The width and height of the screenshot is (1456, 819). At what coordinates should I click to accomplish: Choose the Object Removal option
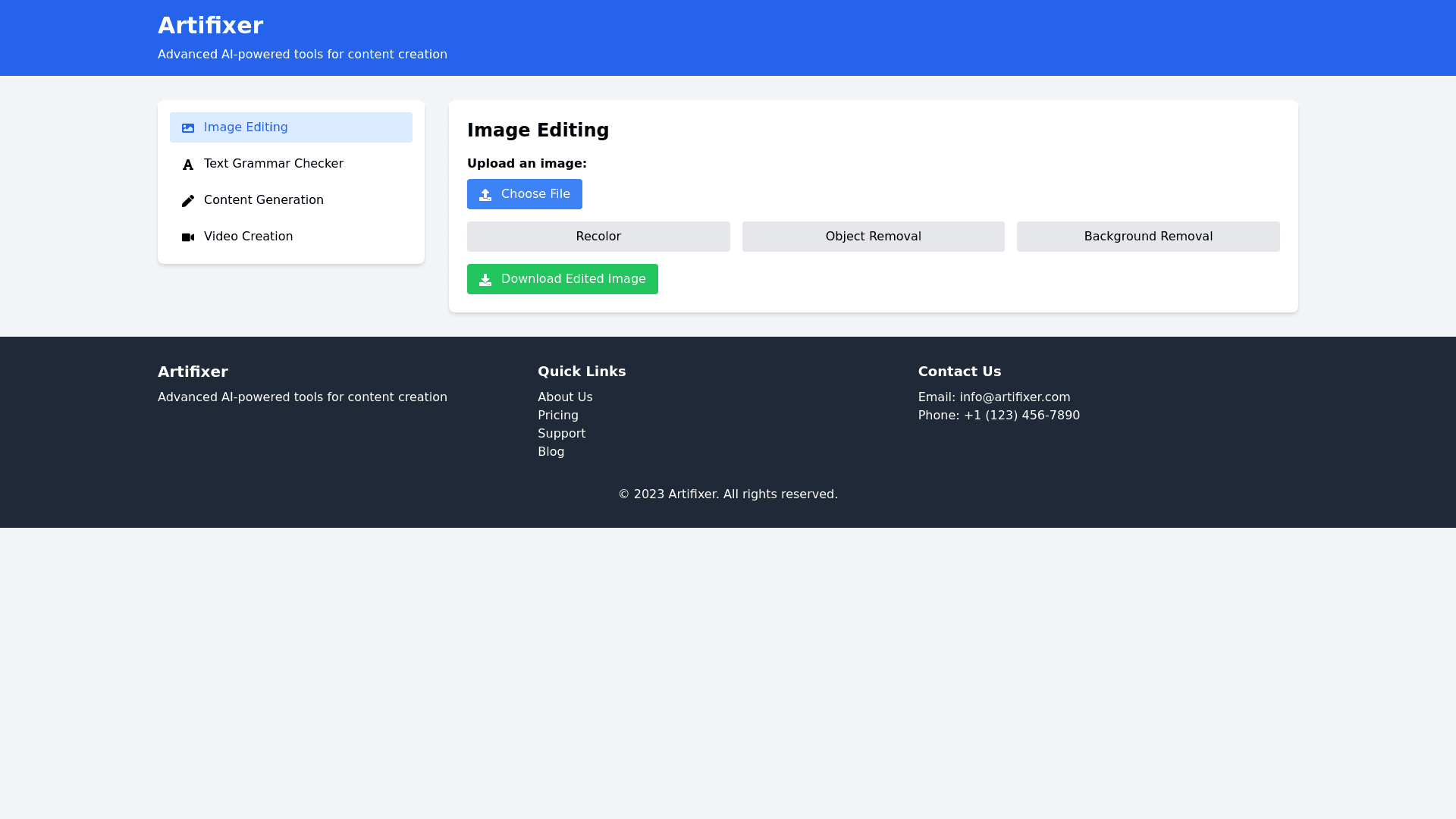(x=873, y=237)
